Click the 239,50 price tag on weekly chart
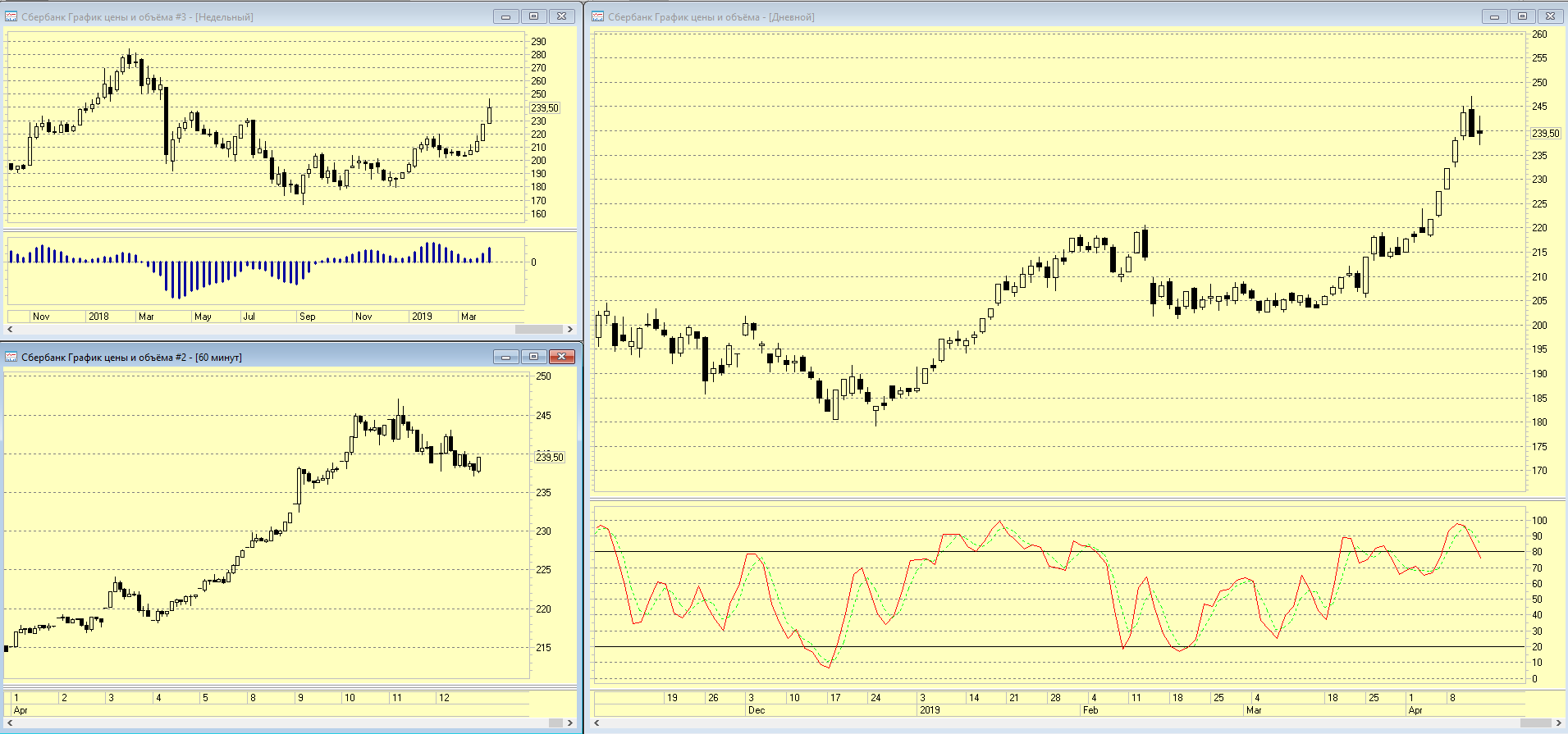 click(x=545, y=108)
